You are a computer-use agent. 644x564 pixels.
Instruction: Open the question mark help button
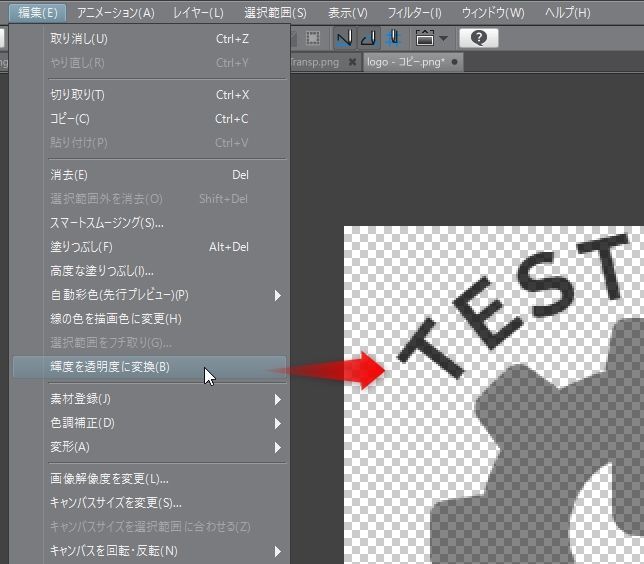click(478, 38)
